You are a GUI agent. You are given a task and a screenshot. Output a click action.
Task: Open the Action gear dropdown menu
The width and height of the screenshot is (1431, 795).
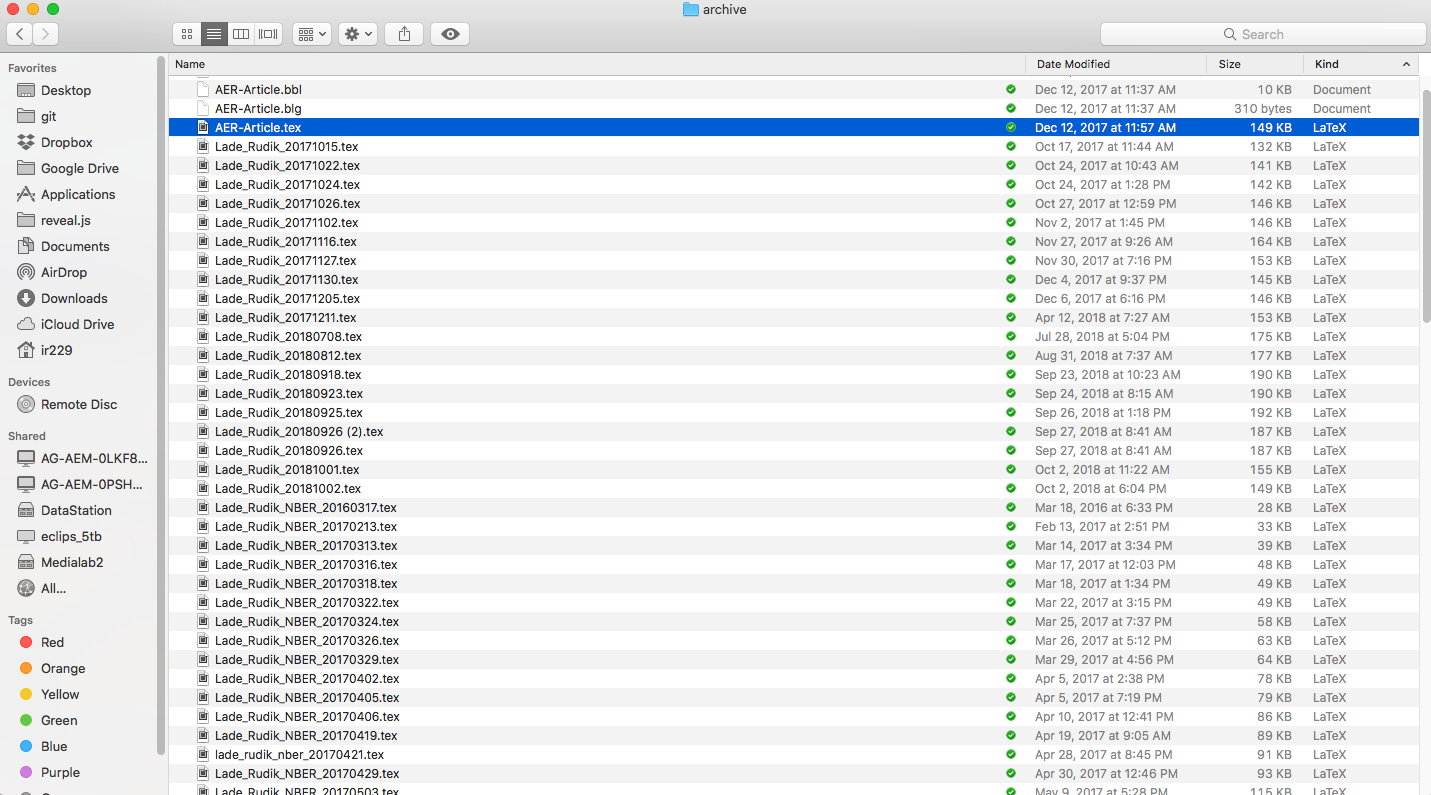[x=357, y=34]
